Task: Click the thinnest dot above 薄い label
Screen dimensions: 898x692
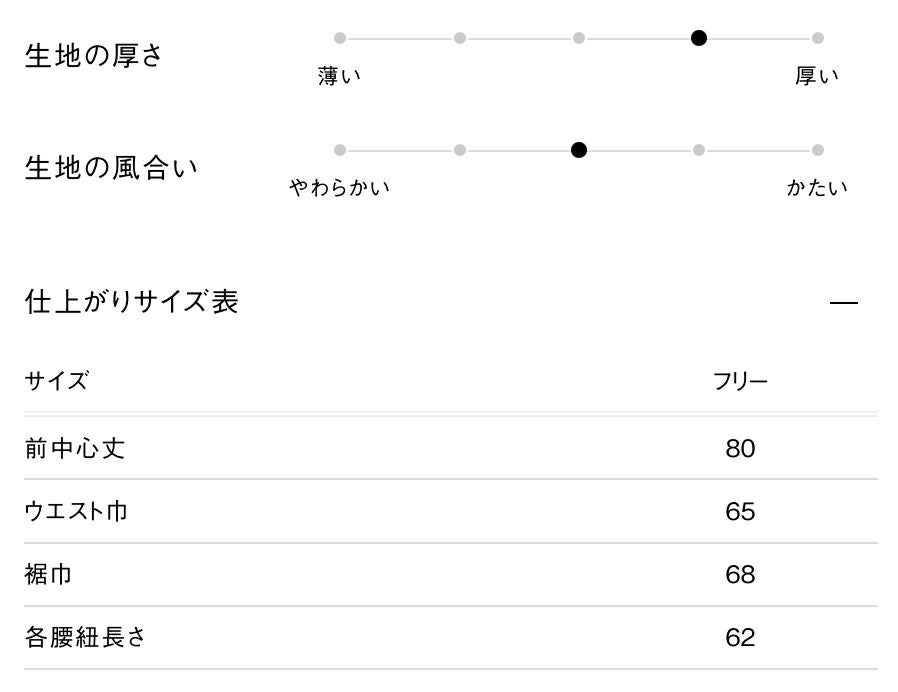Action: [340, 38]
